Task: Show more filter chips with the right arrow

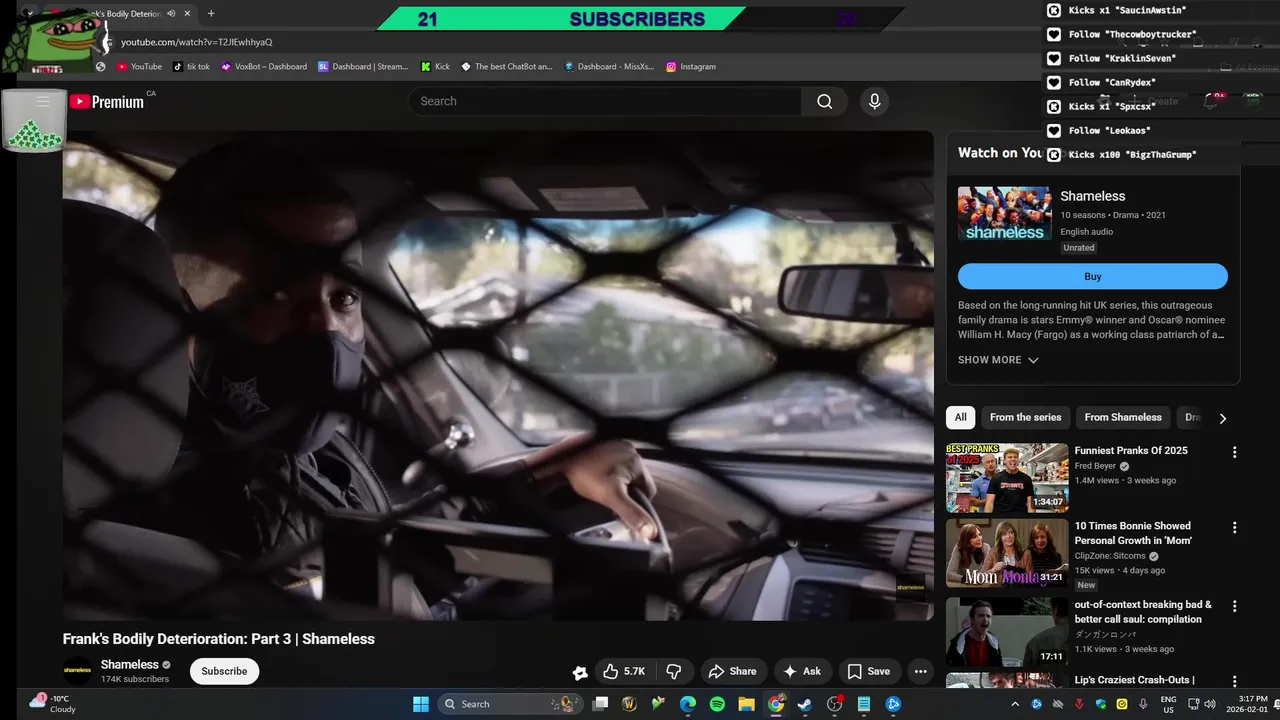Action: [x=1222, y=418]
